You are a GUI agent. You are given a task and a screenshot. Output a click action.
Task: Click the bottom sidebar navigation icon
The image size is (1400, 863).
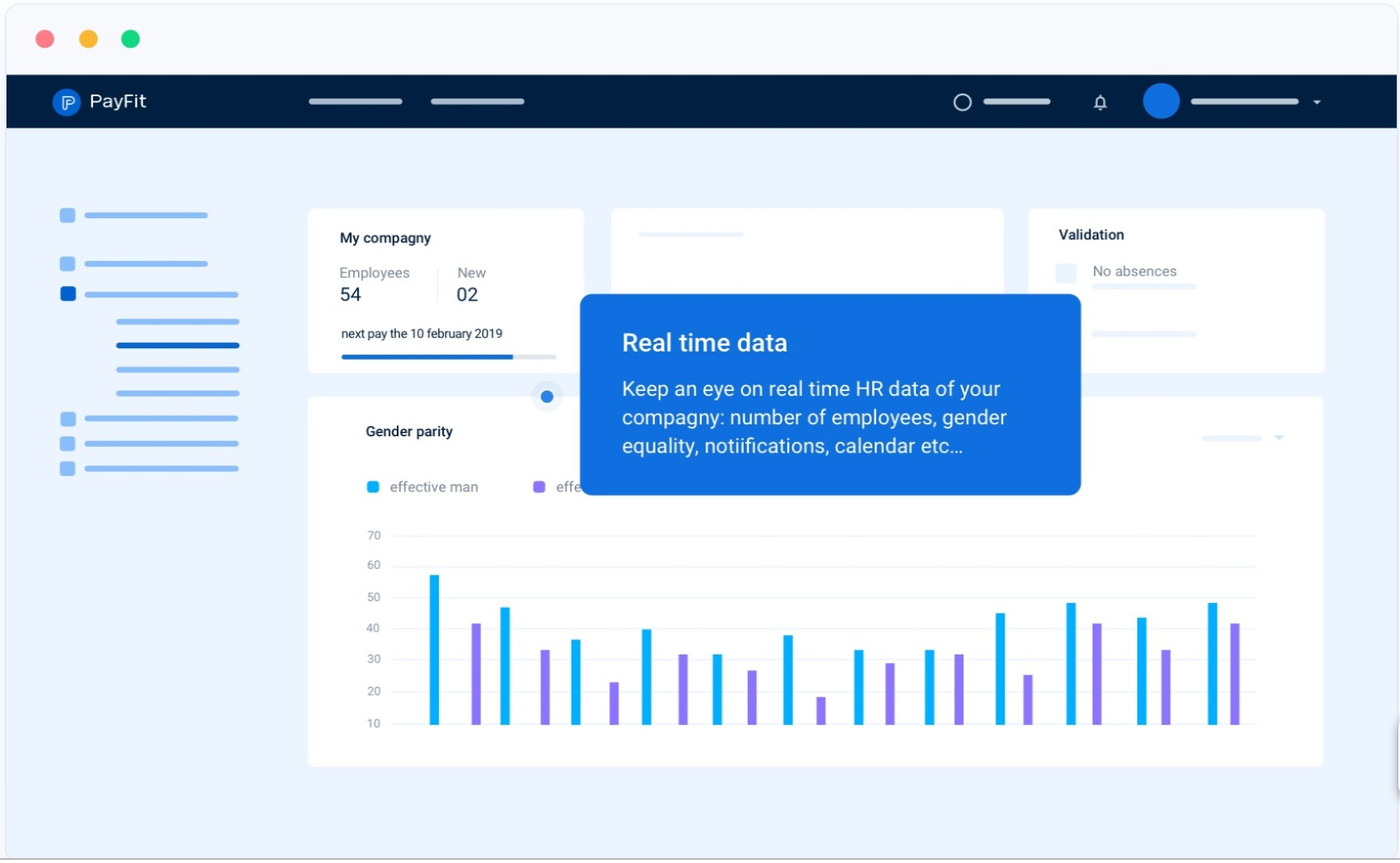(x=66, y=469)
